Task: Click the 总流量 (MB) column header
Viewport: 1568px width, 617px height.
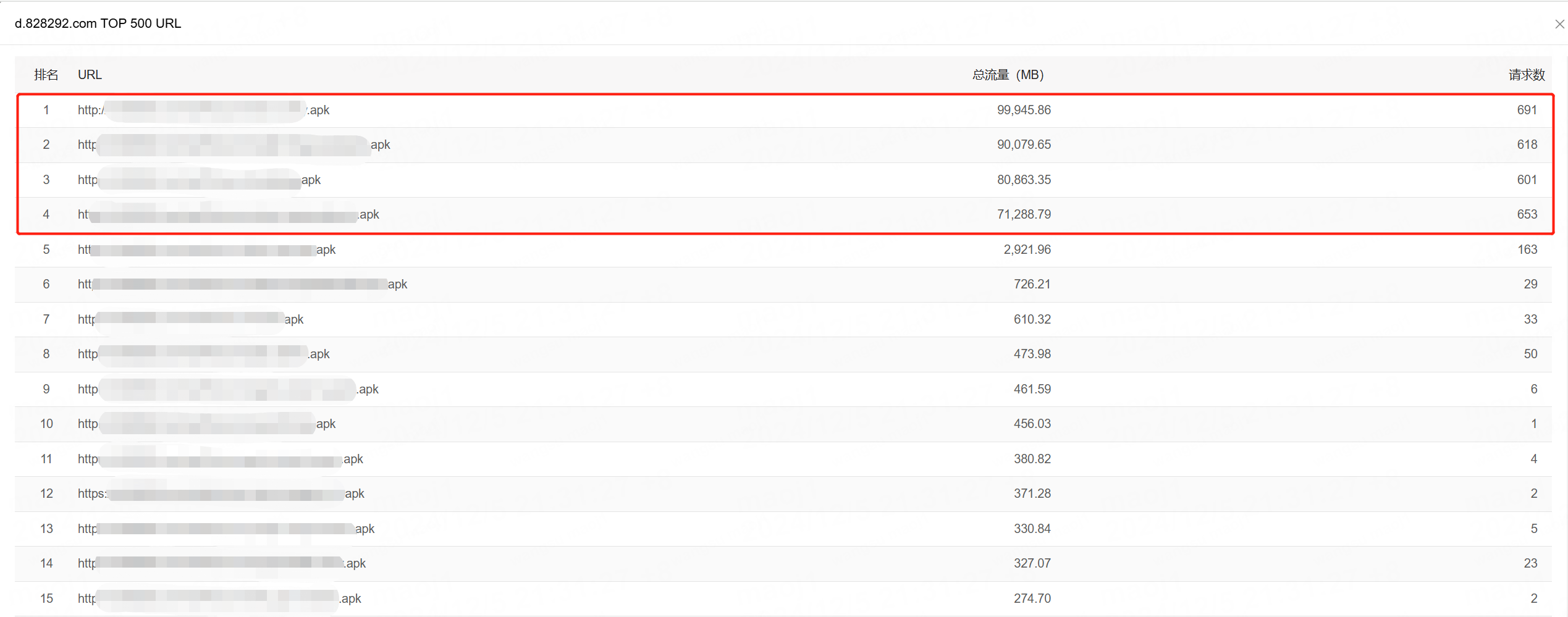Action: pyautogui.click(x=1007, y=75)
